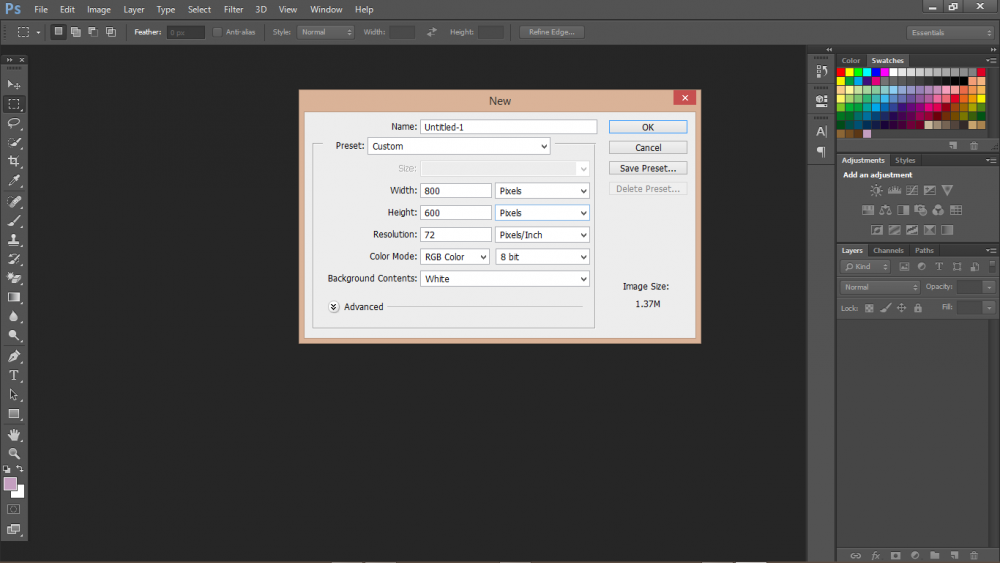Open the Filter menu
1000x563 pixels.
[x=233, y=10]
